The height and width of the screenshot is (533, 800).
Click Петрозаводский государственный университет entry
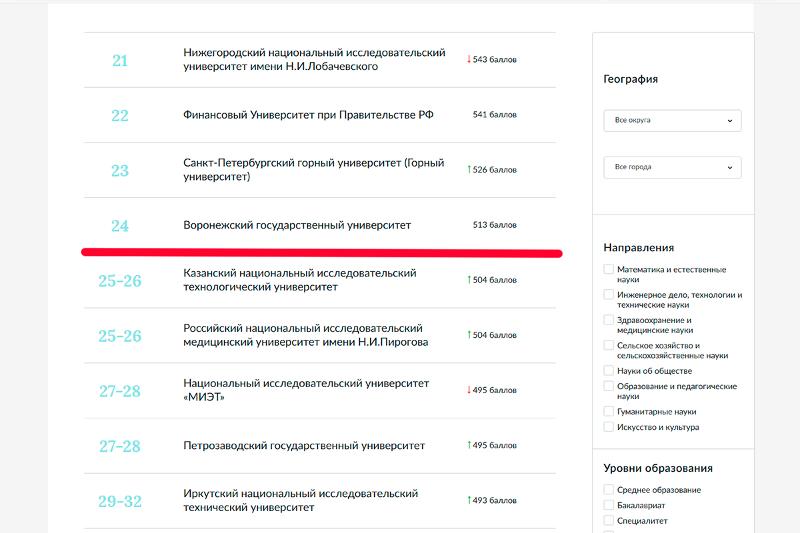point(304,445)
